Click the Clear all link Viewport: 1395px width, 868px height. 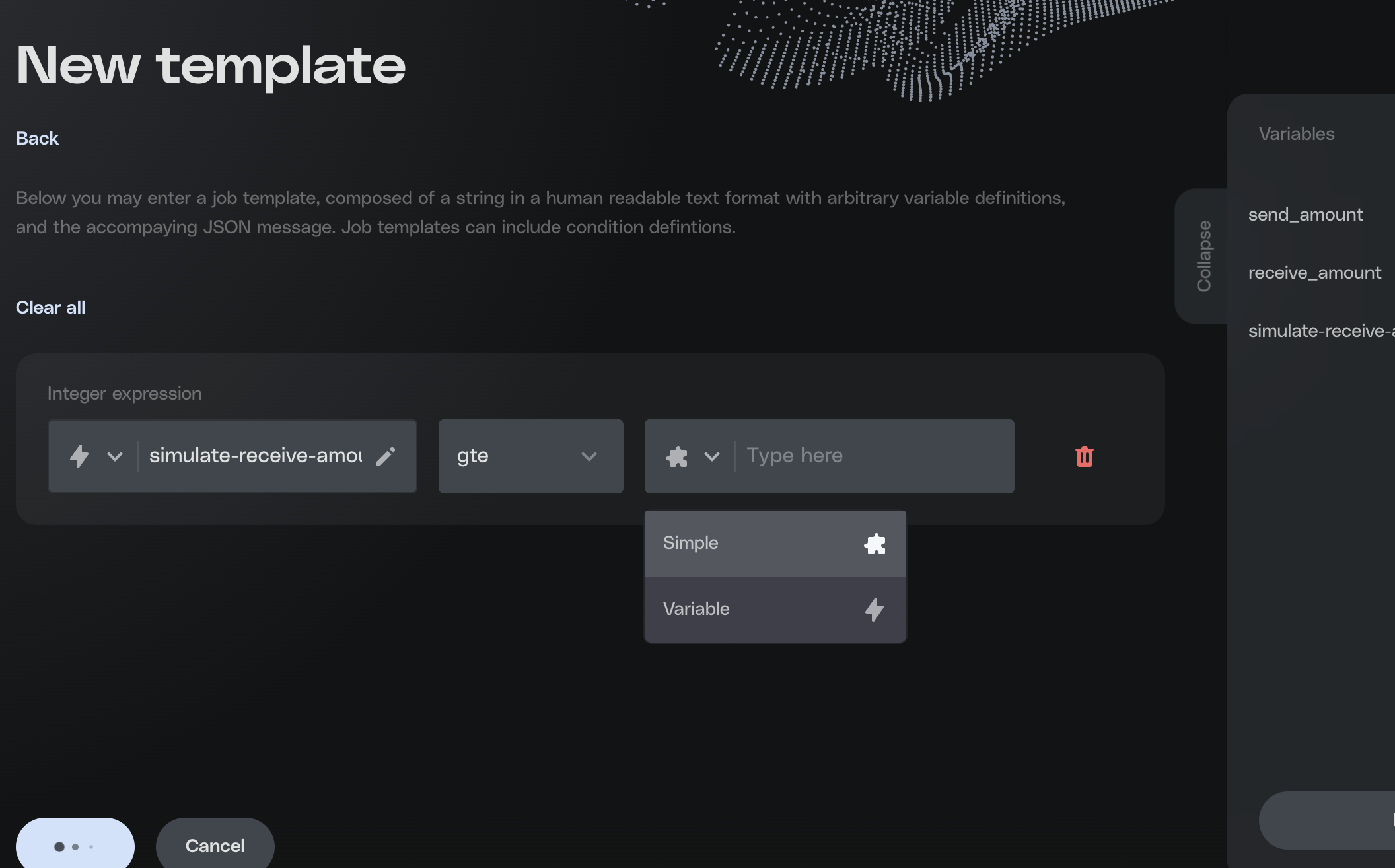pos(50,308)
